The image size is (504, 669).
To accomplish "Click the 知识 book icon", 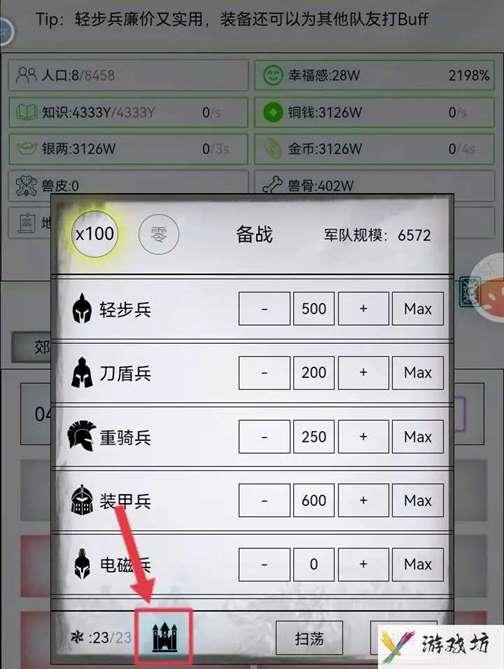I will point(27,113).
